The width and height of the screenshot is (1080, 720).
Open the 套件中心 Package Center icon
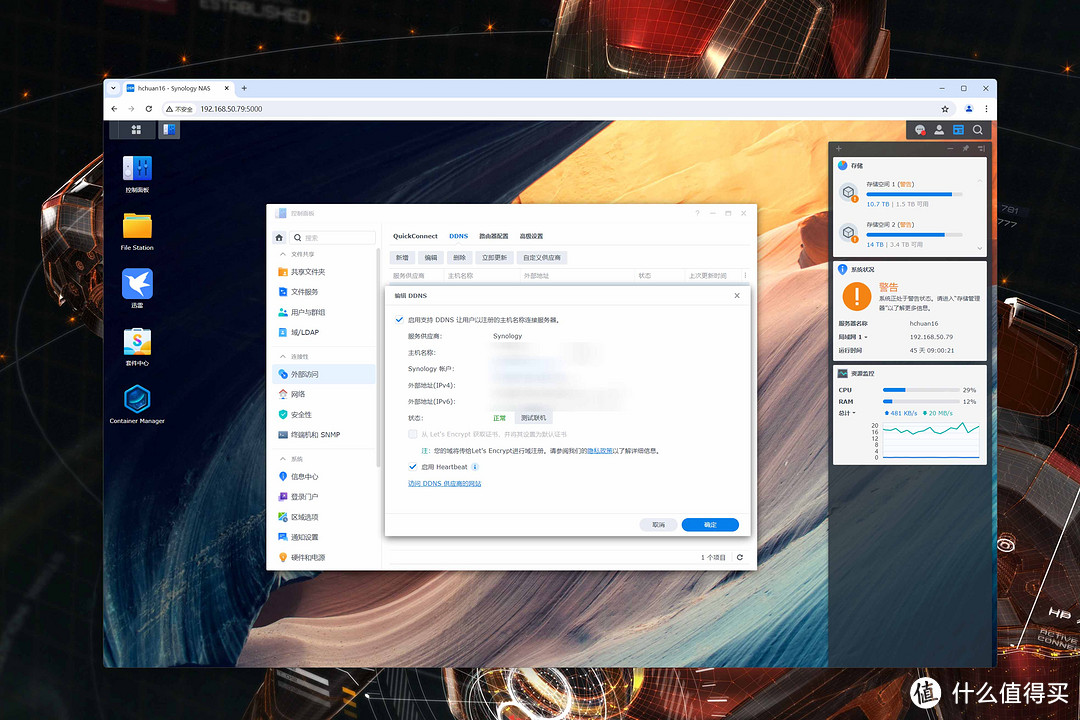pyautogui.click(x=137, y=342)
